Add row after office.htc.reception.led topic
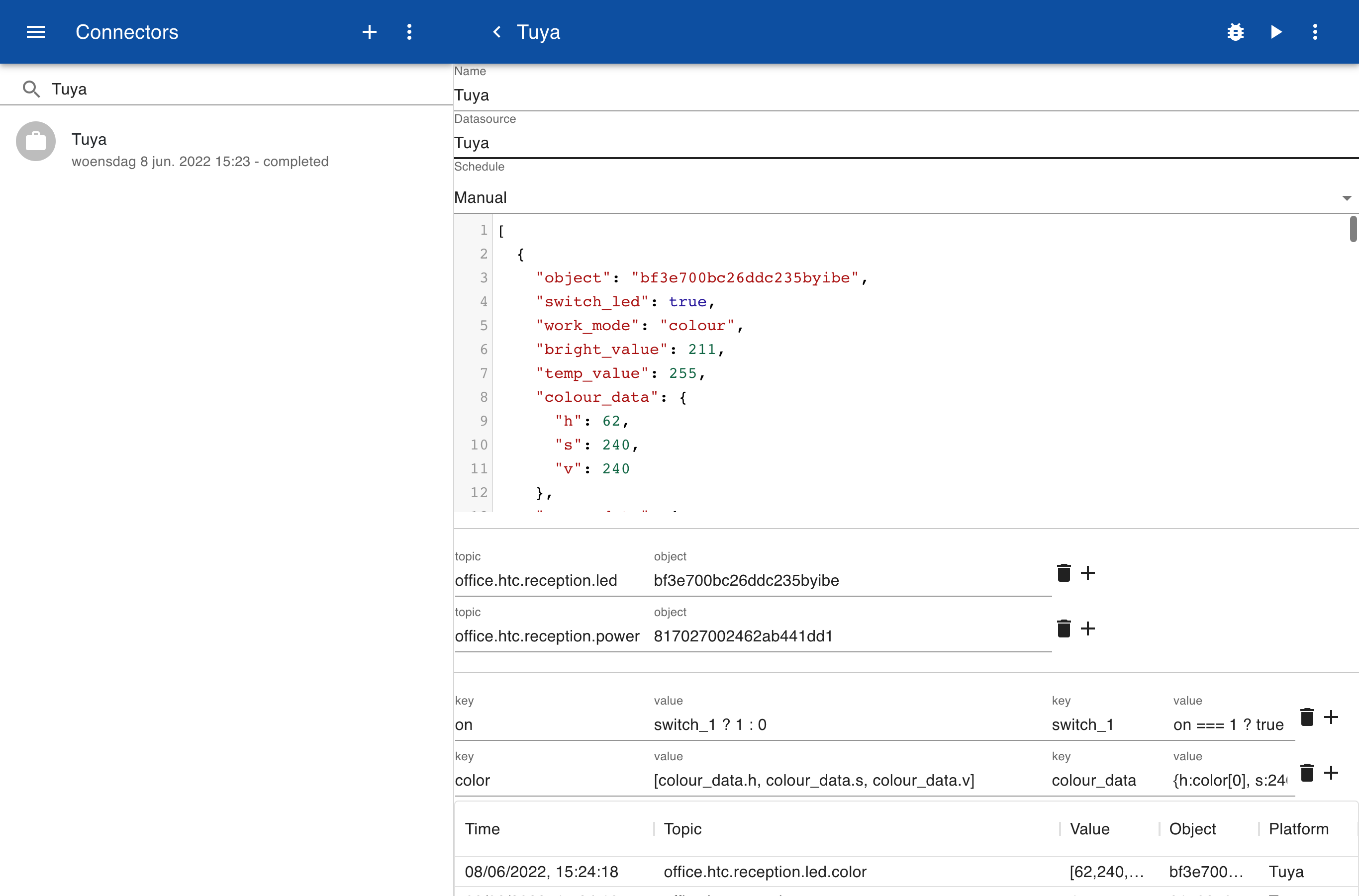 (x=1088, y=573)
